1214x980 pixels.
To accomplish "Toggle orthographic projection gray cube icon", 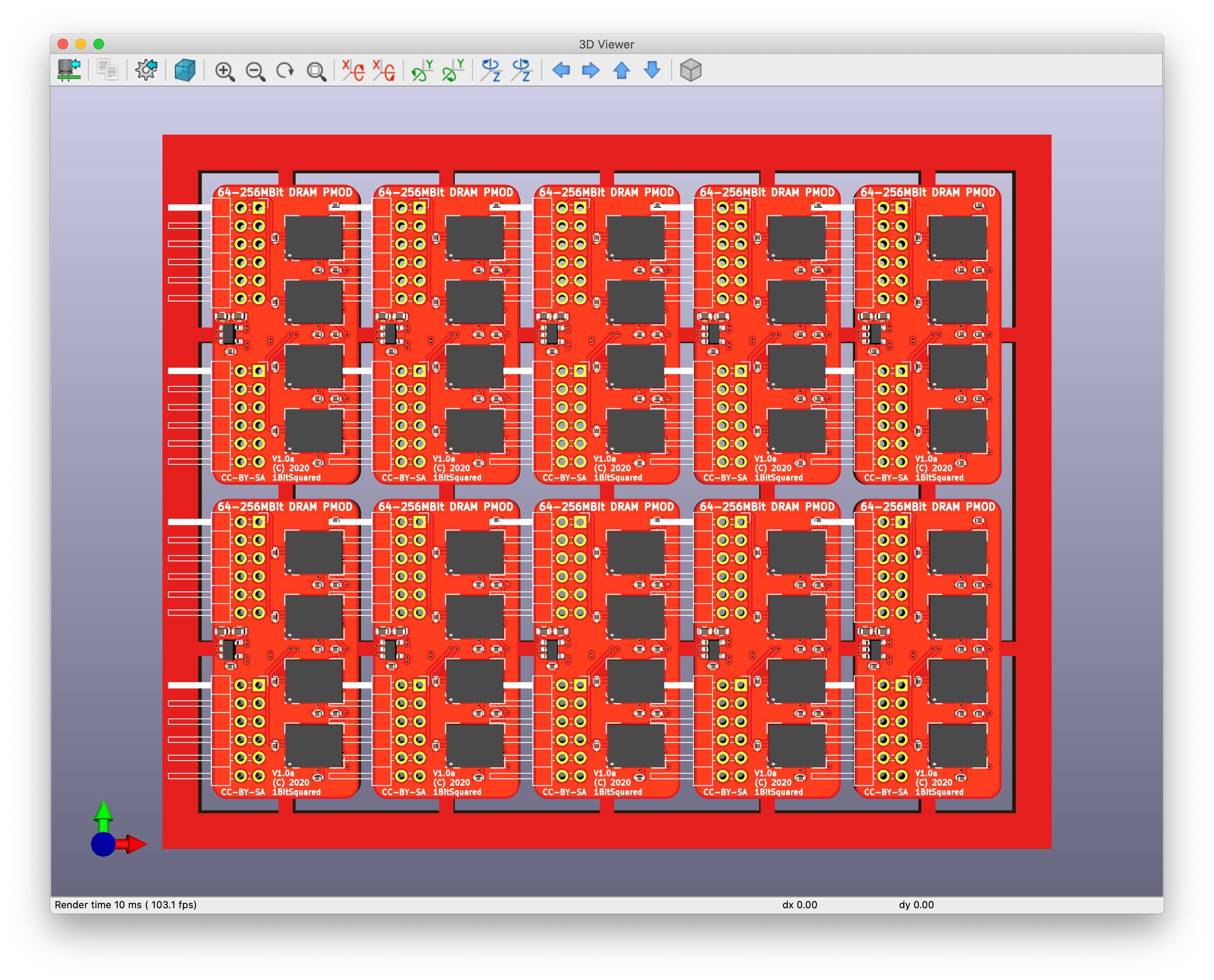I will click(x=690, y=70).
